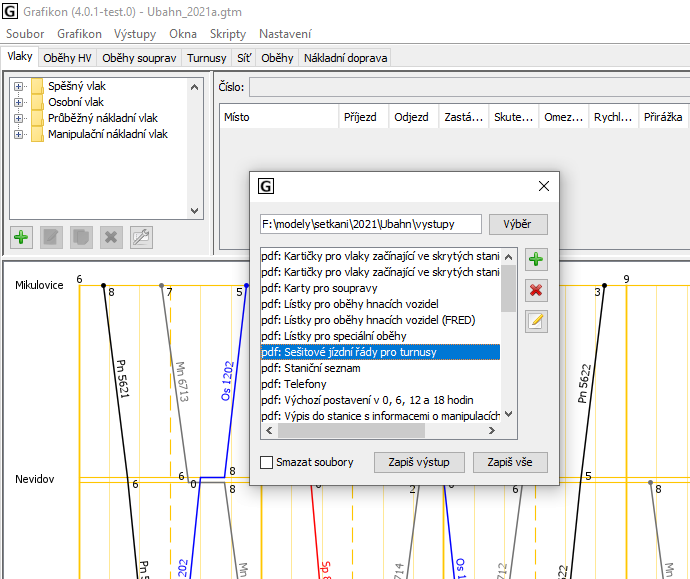This screenshot has height=579, width=690.
Task: Click the Zapiš výstup button
Action: coord(418,462)
